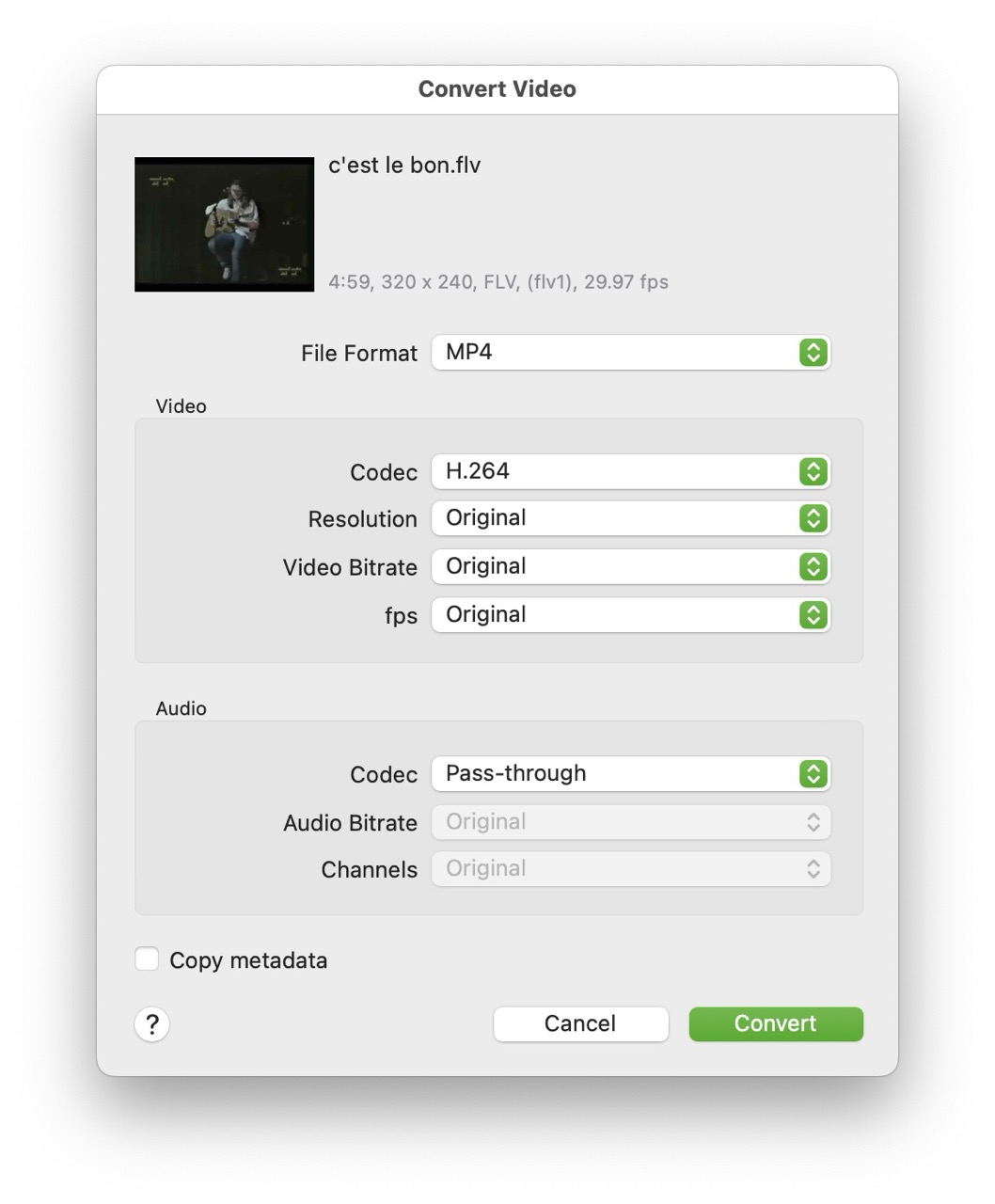Click the fps dropdown arrows

(x=813, y=614)
